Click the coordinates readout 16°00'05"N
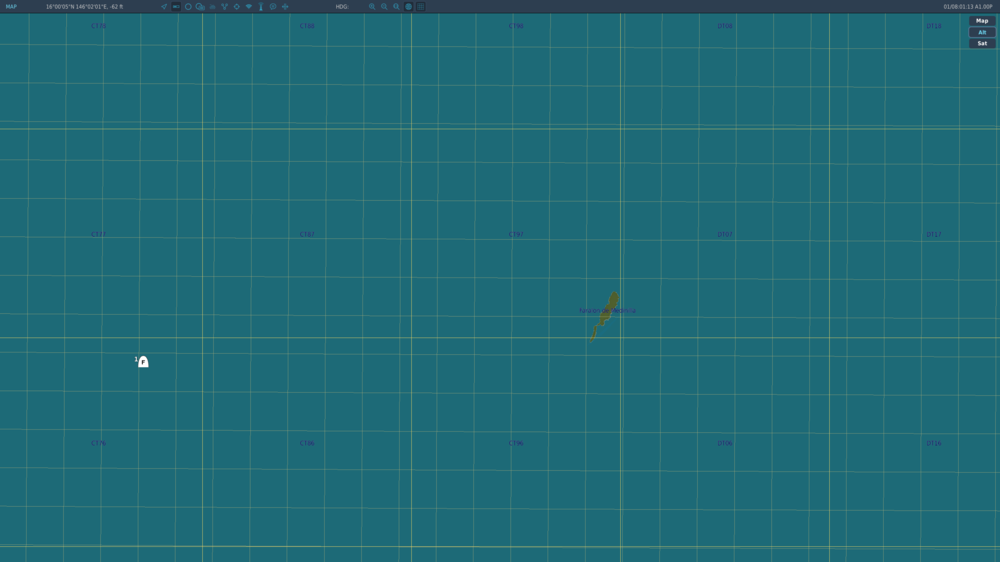Image resolution: width=1000 pixels, height=562 pixels. pos(84,6)
